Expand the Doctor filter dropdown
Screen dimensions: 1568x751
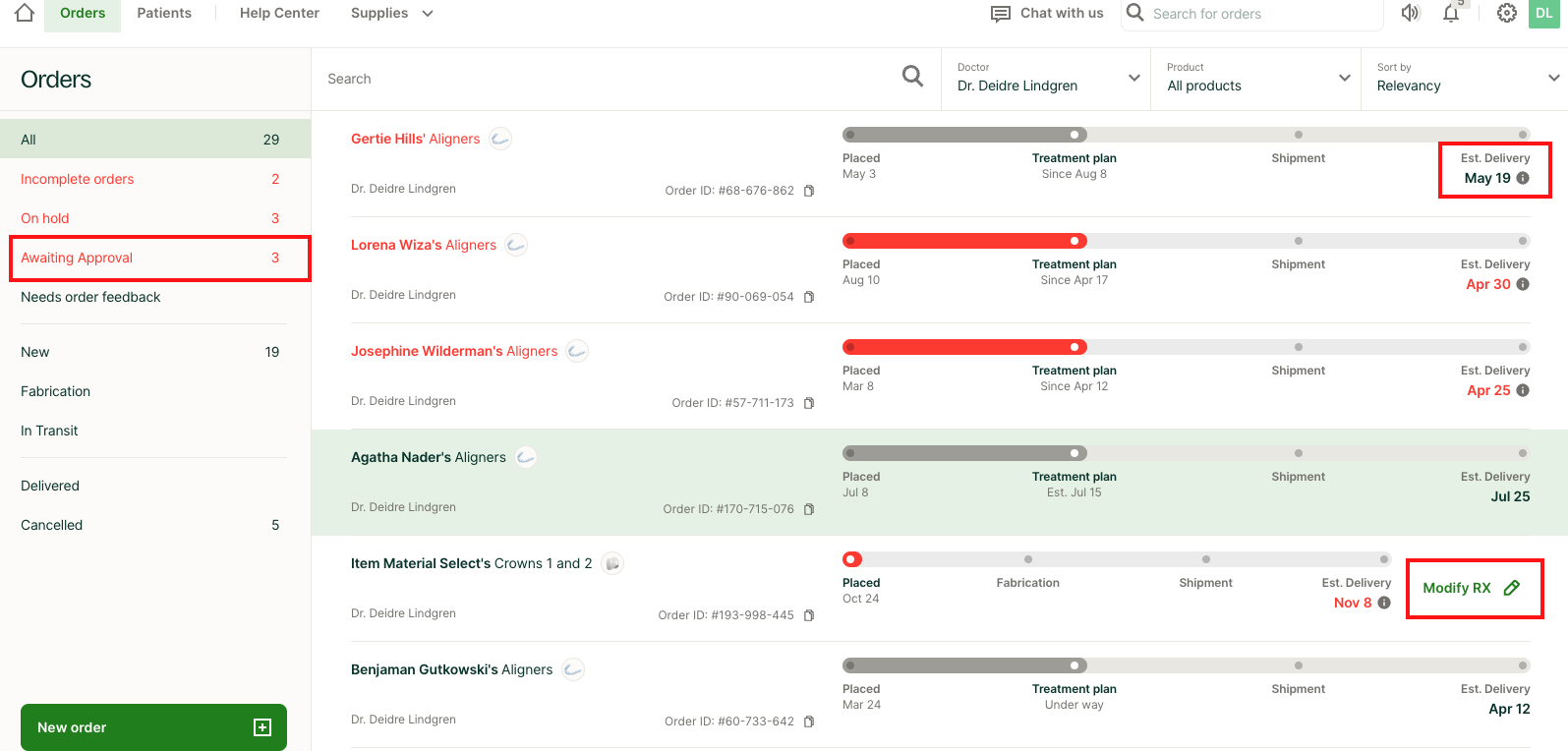tap(1133, 78)
